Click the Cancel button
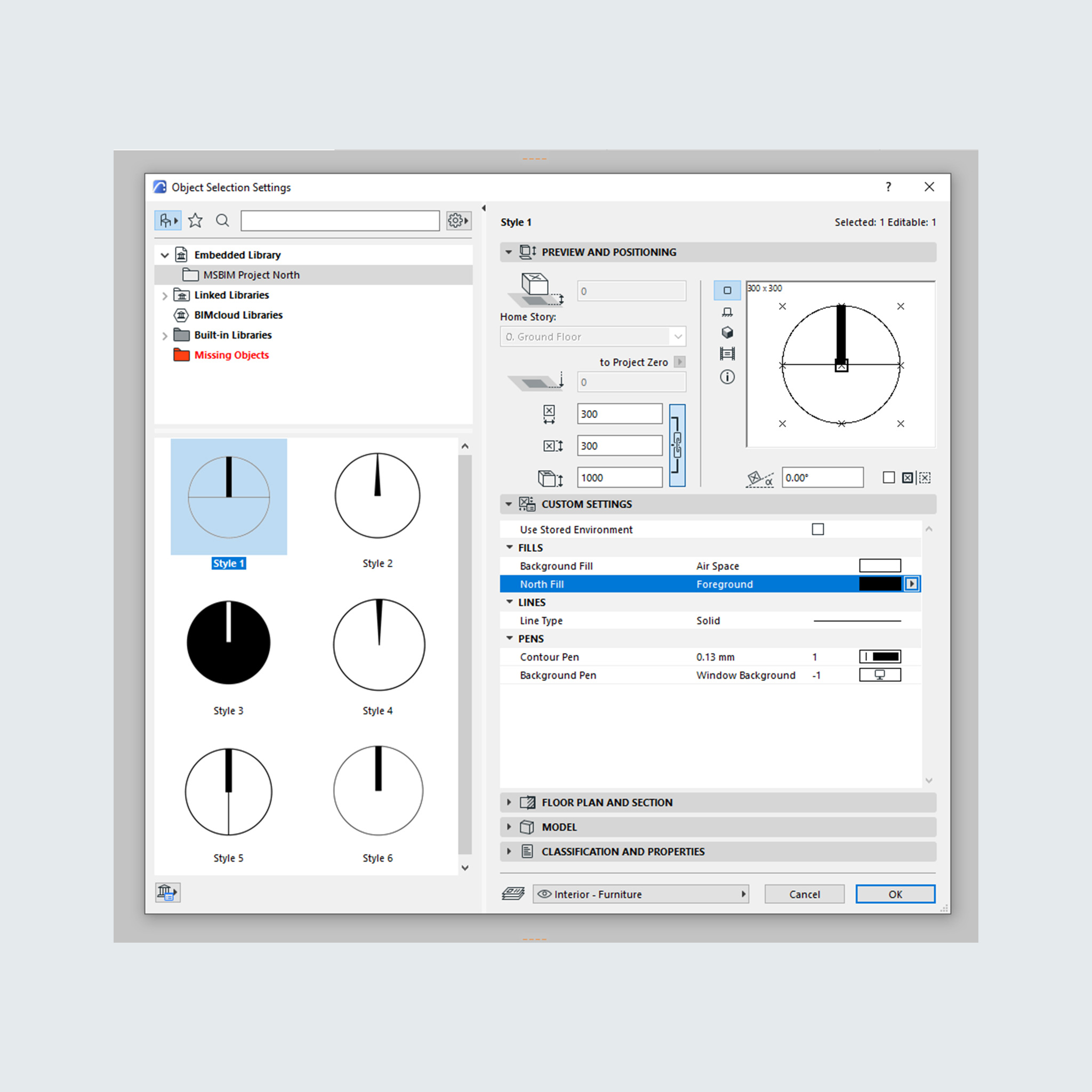This screenshot has height=1092, width=1092. point(804,894)
